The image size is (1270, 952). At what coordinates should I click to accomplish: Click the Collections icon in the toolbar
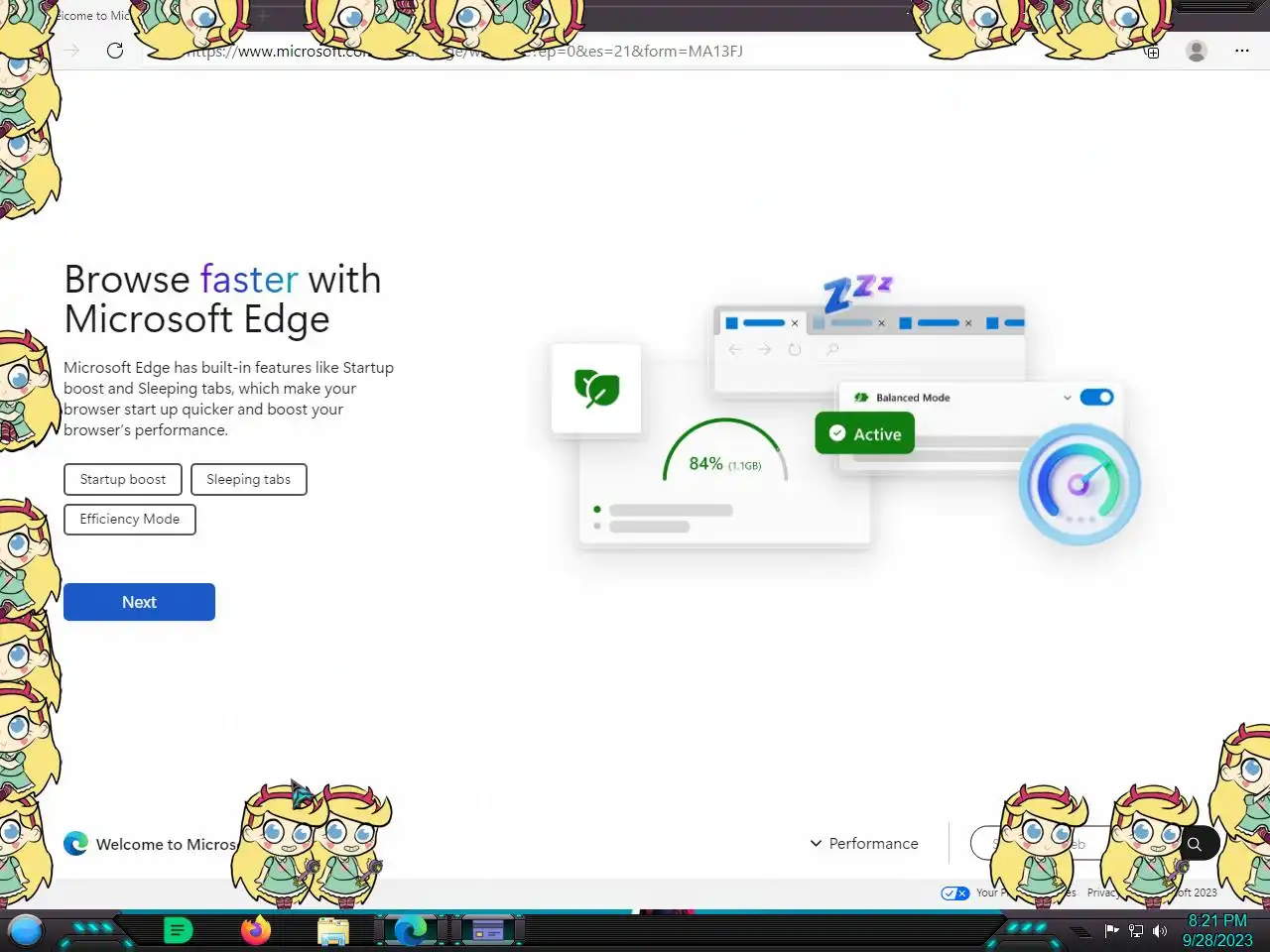pos(1153,52)
